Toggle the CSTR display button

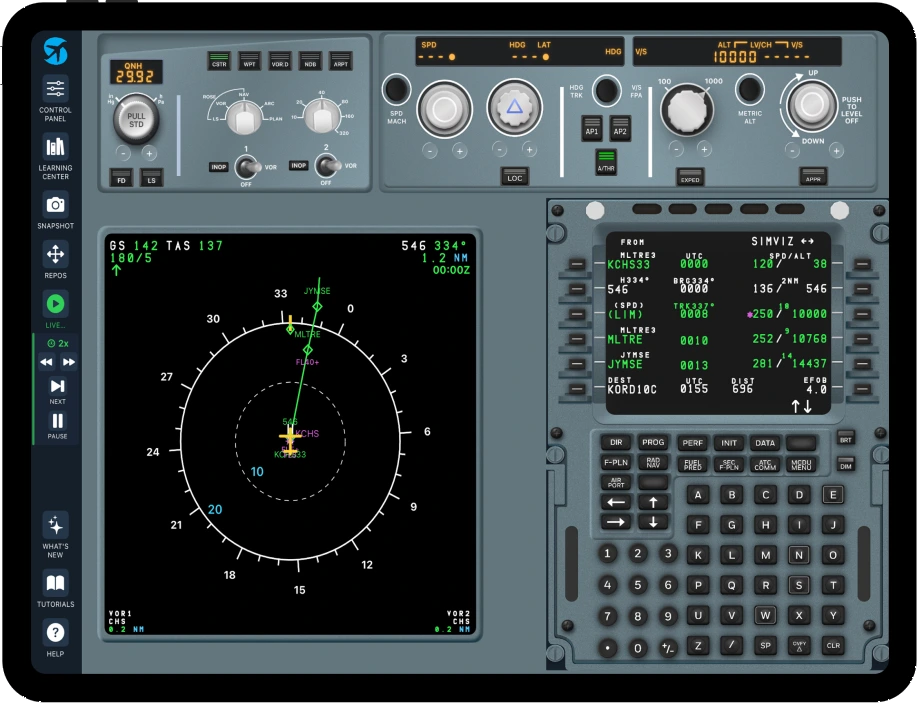tap(219, 61)
